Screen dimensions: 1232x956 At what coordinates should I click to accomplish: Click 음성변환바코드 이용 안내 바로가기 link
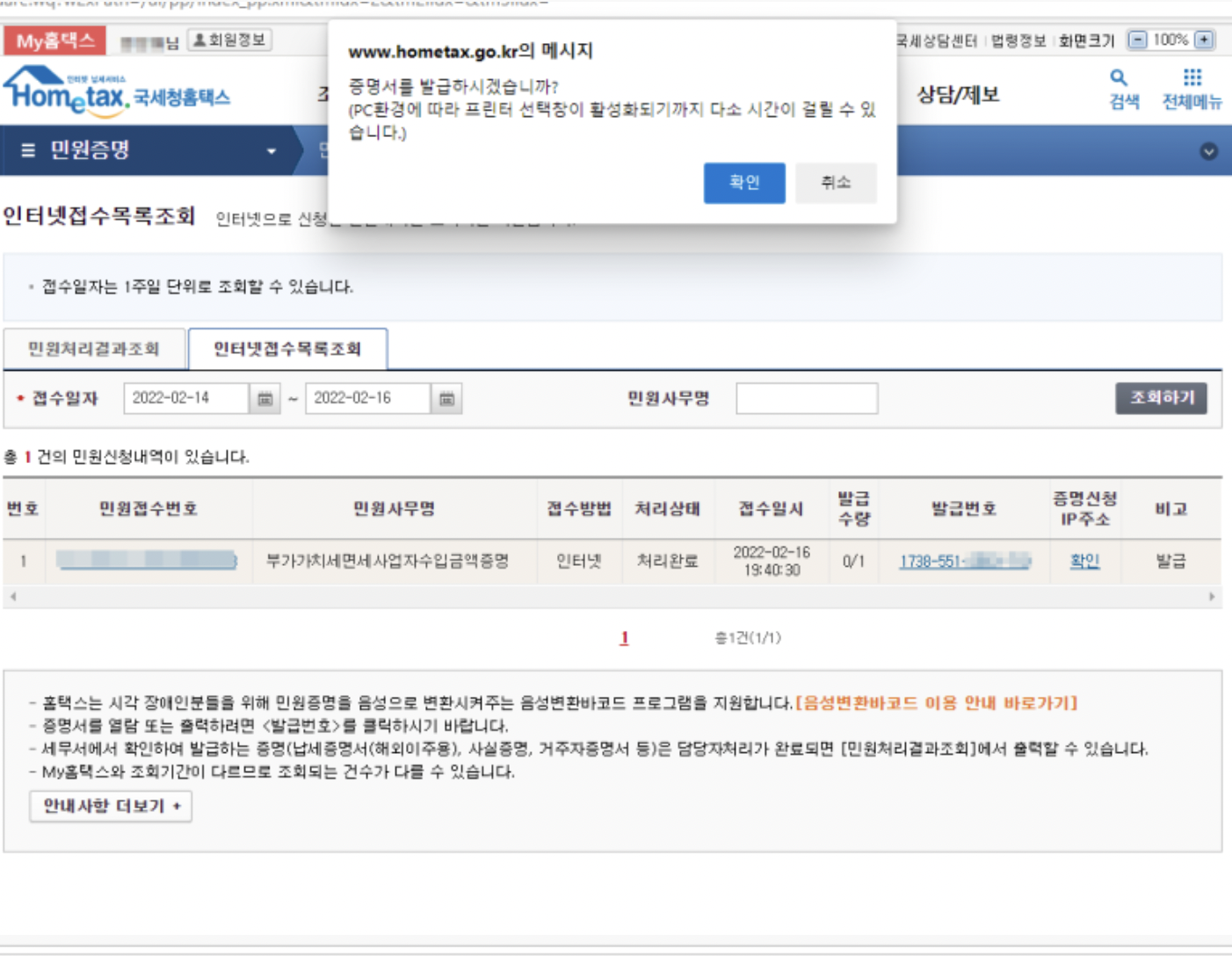coord(938,701)
